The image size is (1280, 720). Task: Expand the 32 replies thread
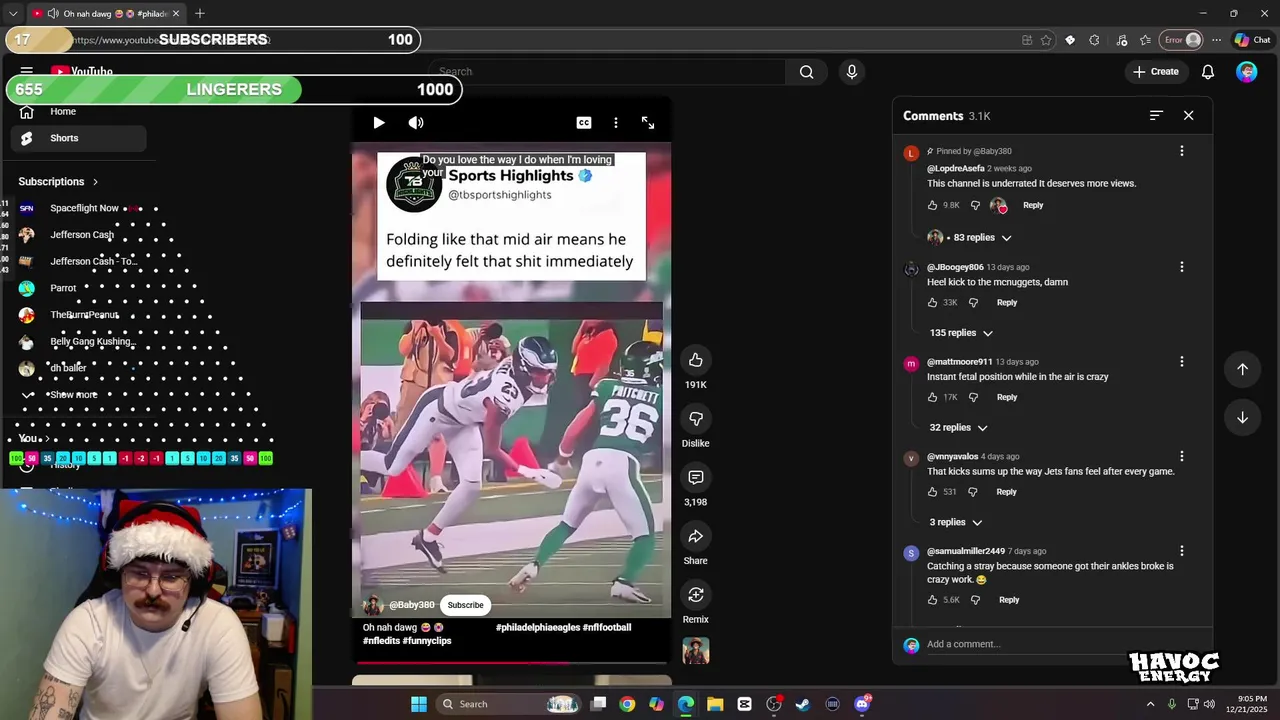[958, 428]
